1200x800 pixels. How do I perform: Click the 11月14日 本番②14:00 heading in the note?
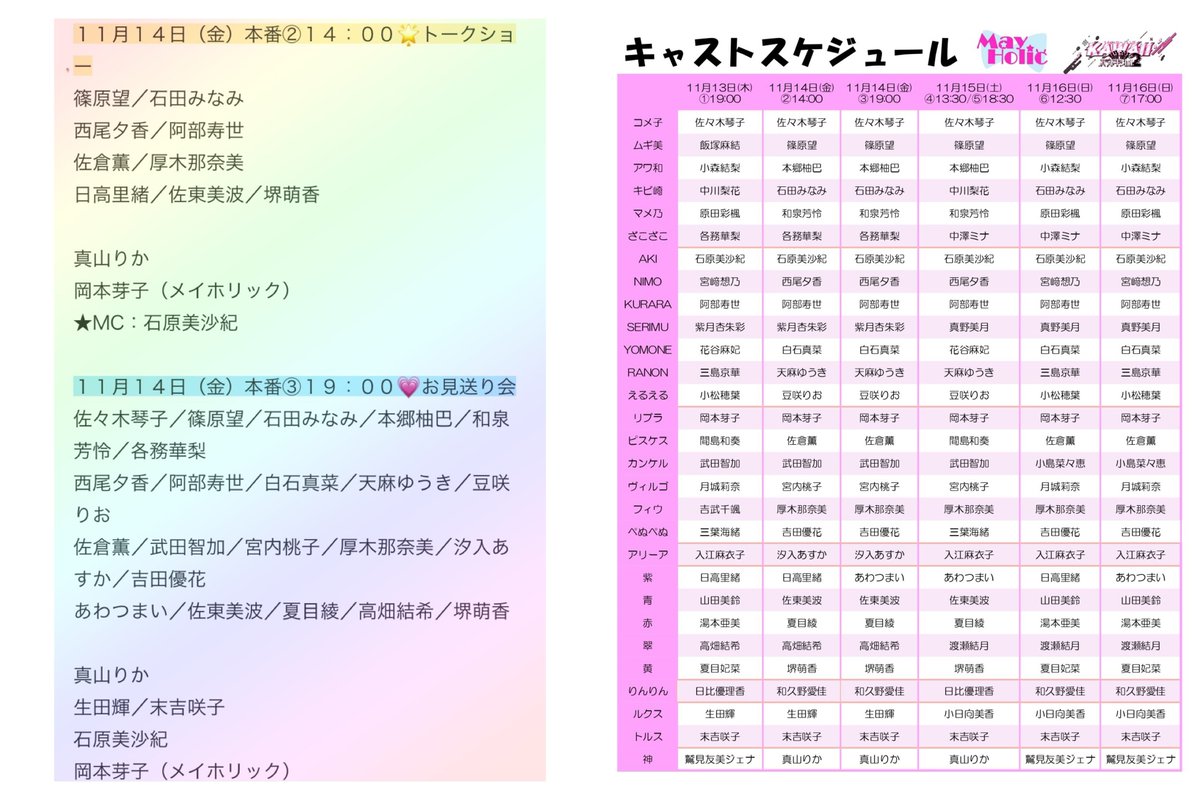(294, 49)
